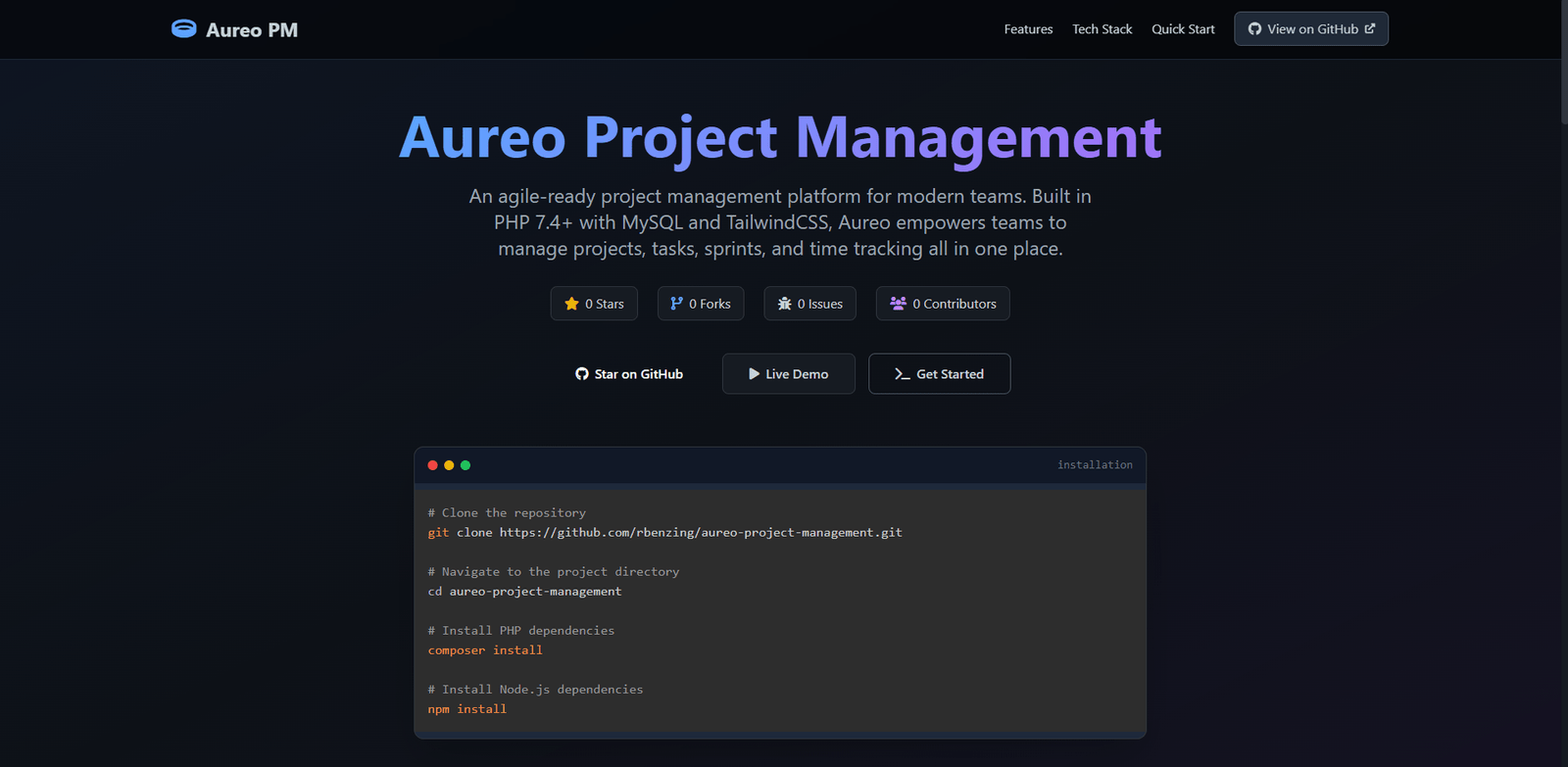Click the terminal prompt icon in Get Started

tap(903, 374)
